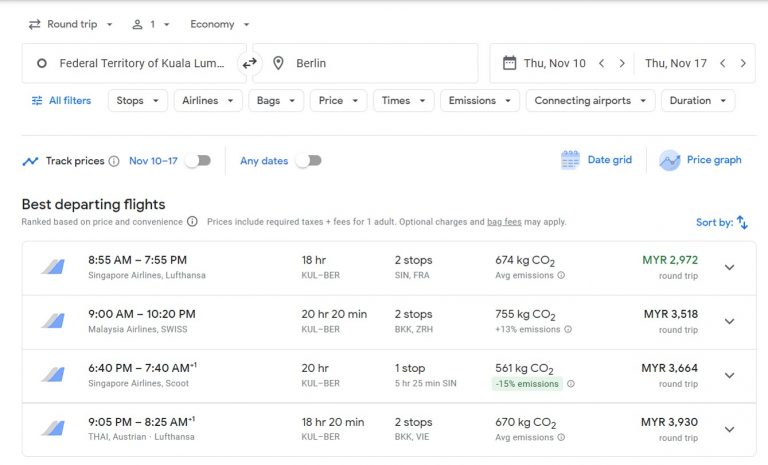This screenshot has height=465, width=768.
Task: Expand the MYR 3,664 Singapore Airlines flight
Action: 729,375
